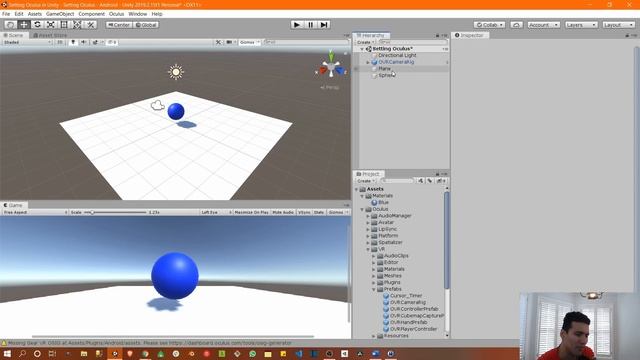
Task: Open the taskbar search icon
Action: pos(22,353)
